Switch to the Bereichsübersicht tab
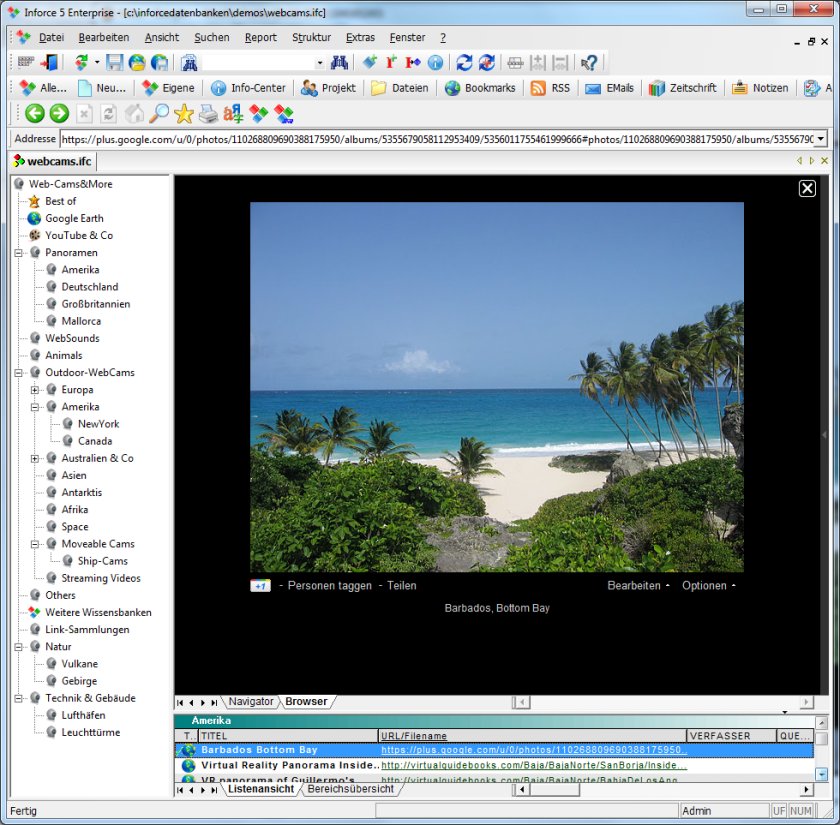 coord(350,789)
